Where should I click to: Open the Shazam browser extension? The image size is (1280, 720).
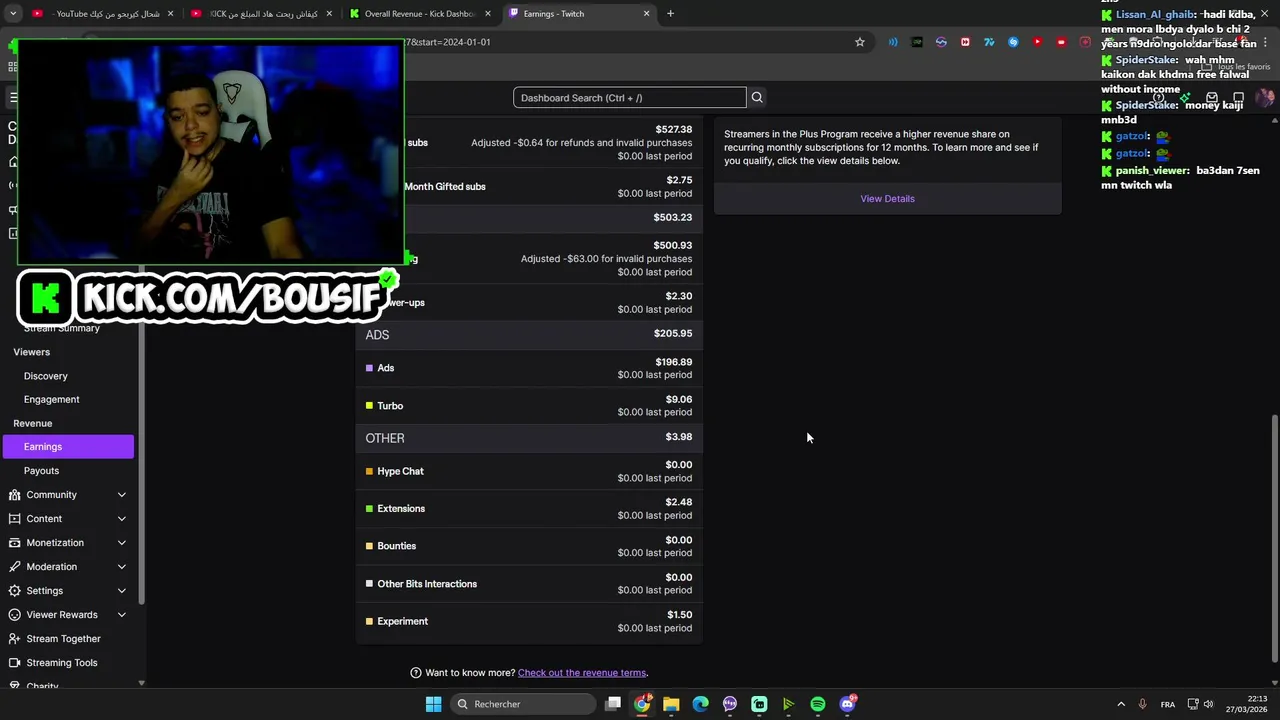[x=1013, y=42]
